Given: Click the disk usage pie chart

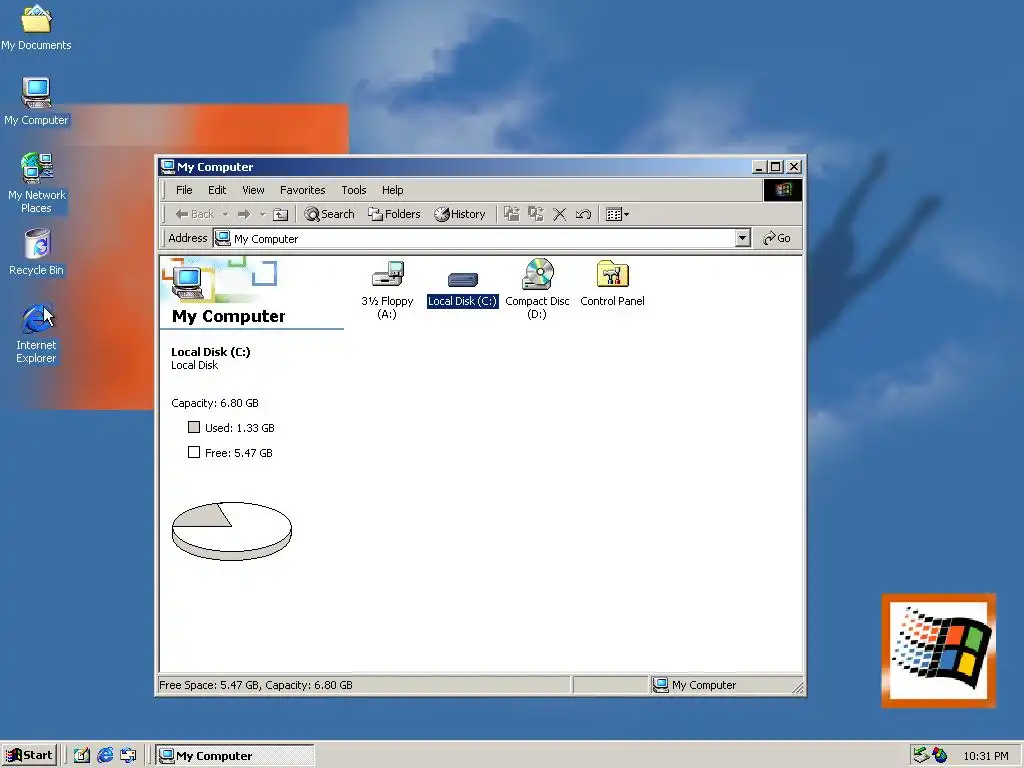Looking at the screenshot, I should pyautogui.click(x=232, y=531).
